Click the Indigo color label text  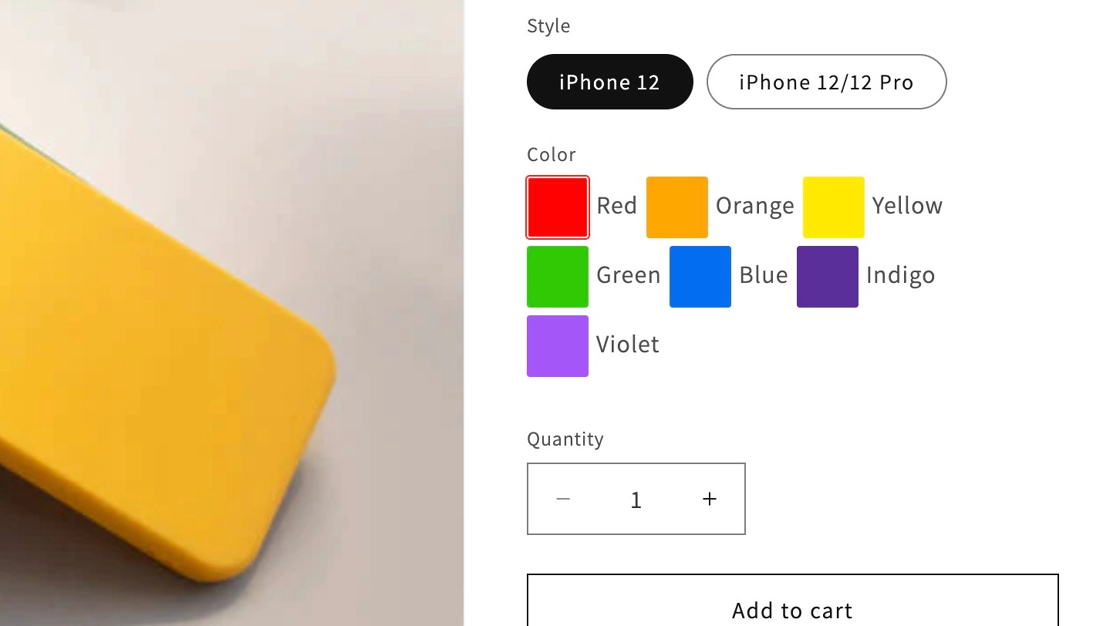pos(900,276)
